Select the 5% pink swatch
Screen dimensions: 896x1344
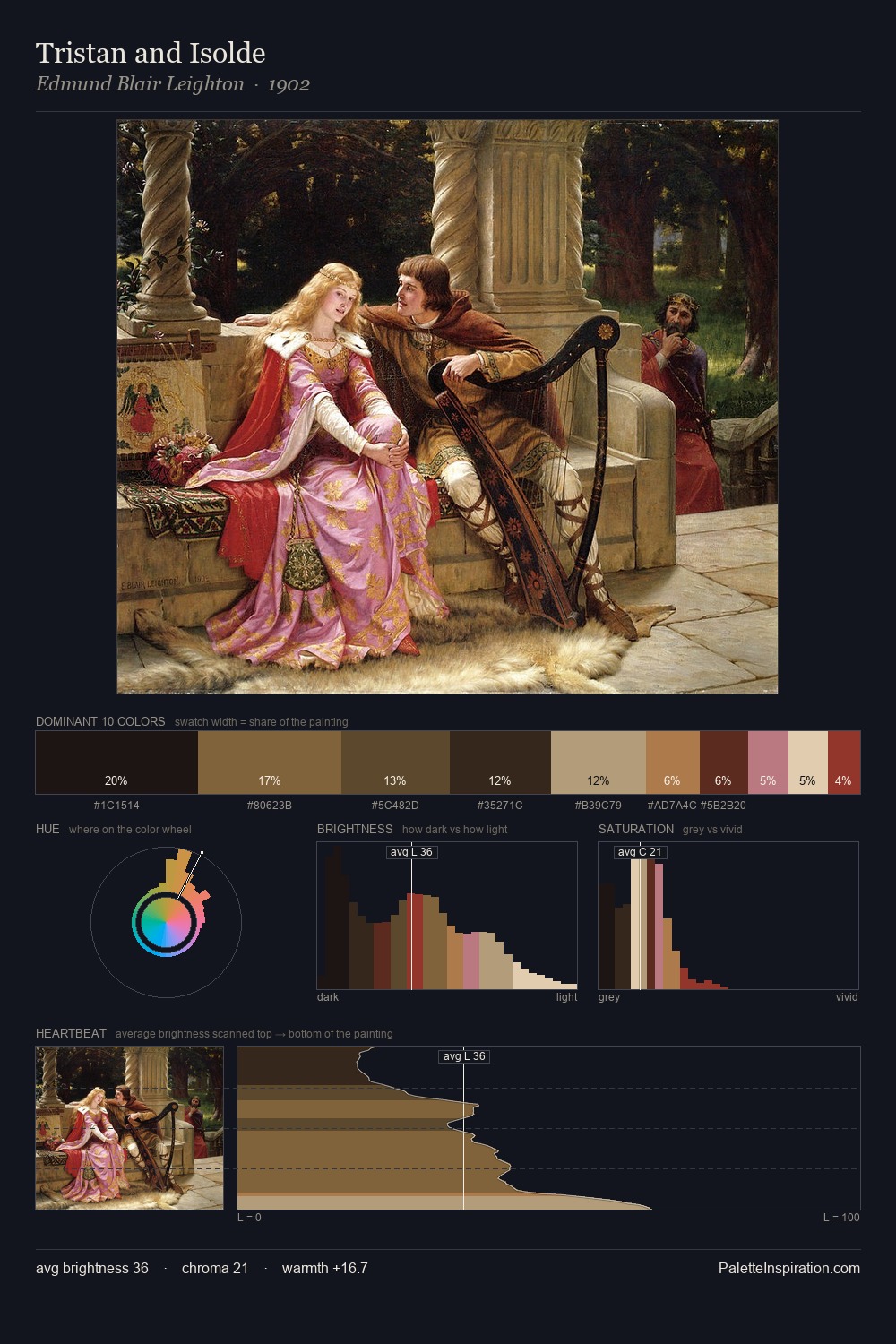pyautogui.click(x=768, y=762)
